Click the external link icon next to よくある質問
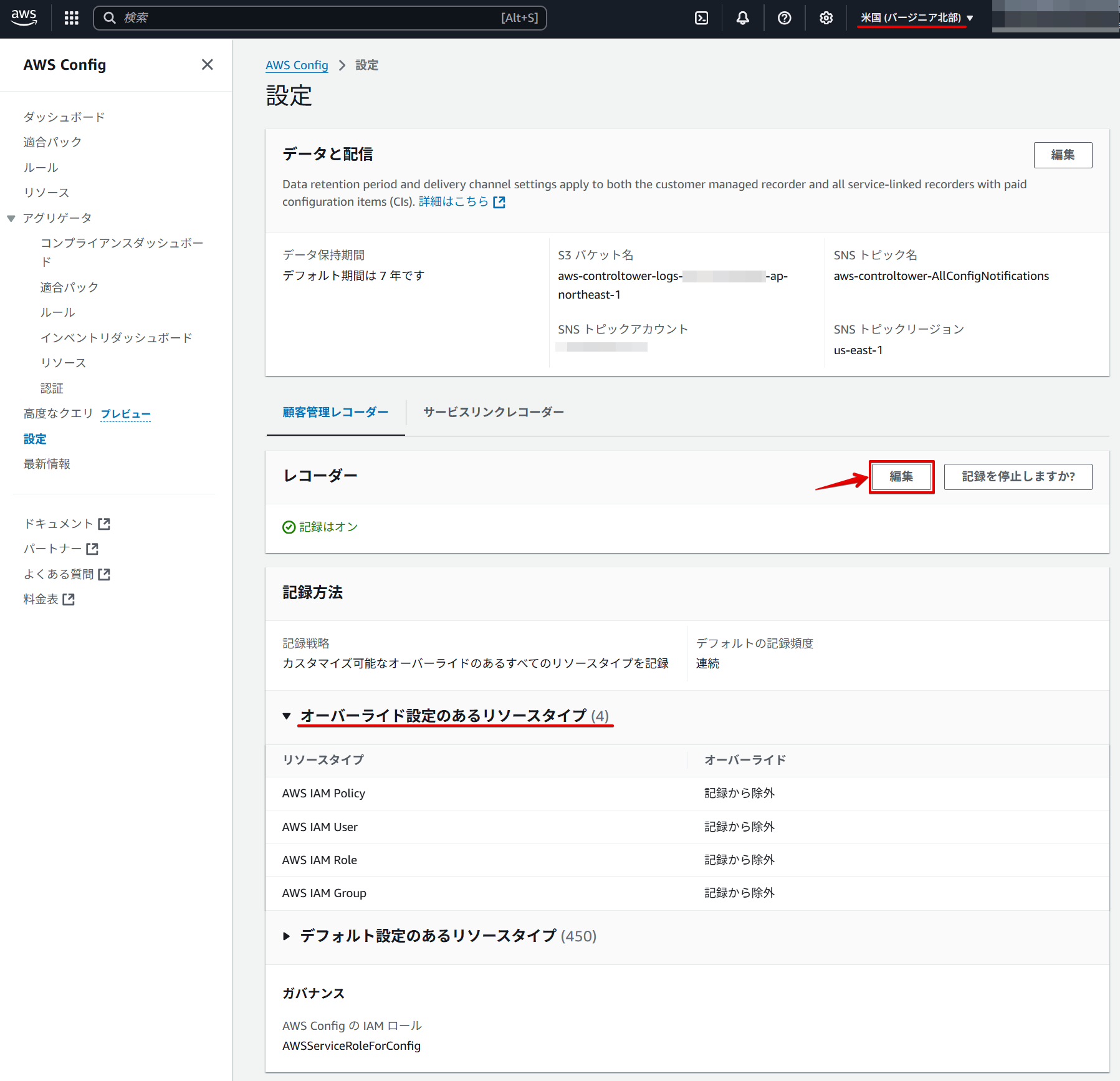 [x=104, y=574]
